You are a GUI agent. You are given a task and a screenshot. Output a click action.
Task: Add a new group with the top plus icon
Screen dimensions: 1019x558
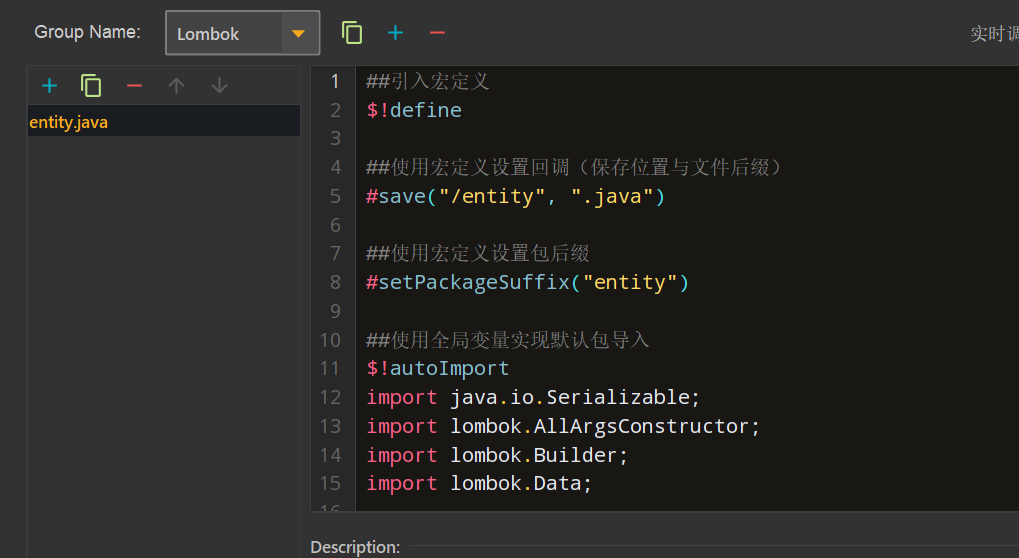[395, 32]
